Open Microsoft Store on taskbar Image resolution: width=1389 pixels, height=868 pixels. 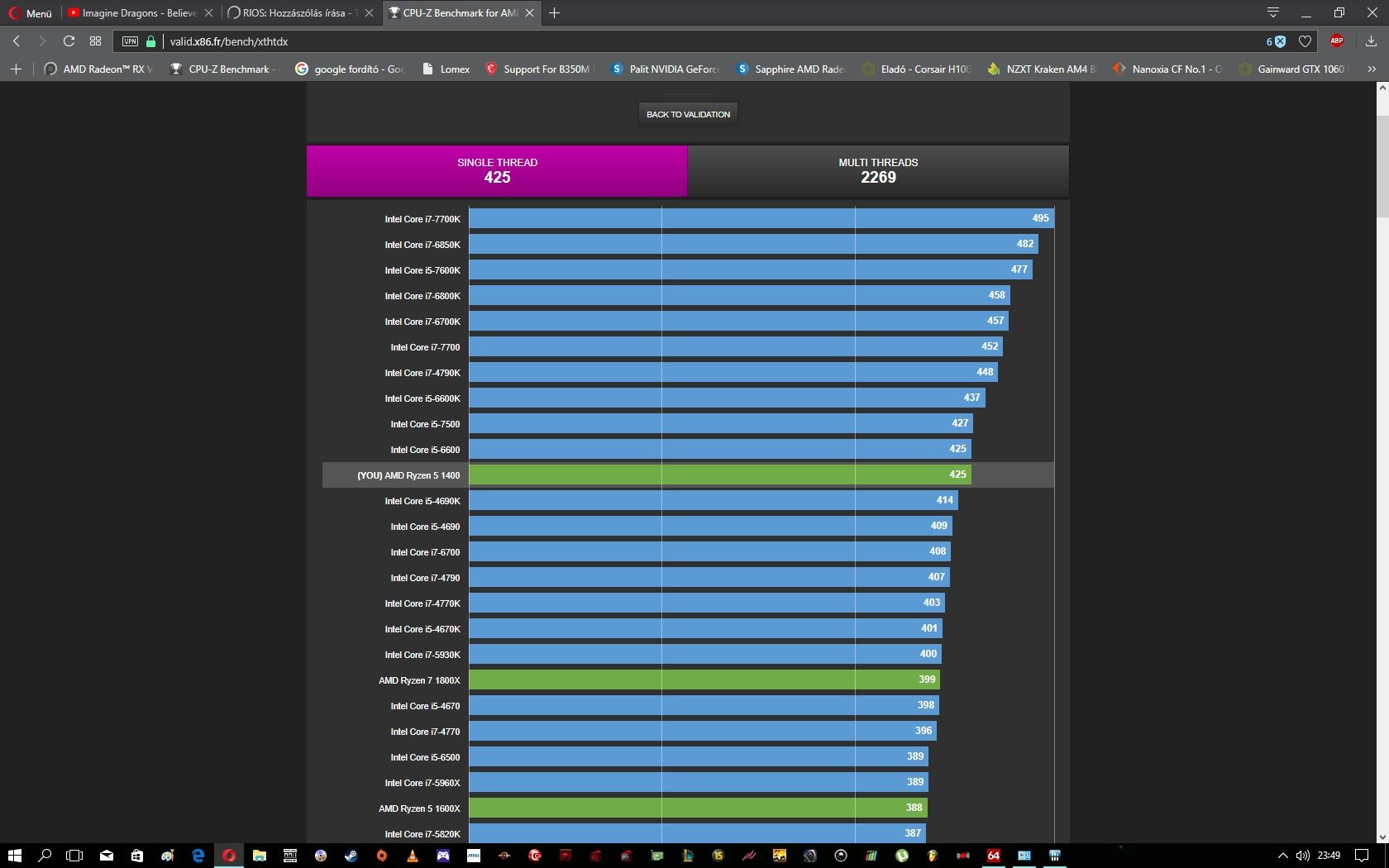click(x=136, y=856)
